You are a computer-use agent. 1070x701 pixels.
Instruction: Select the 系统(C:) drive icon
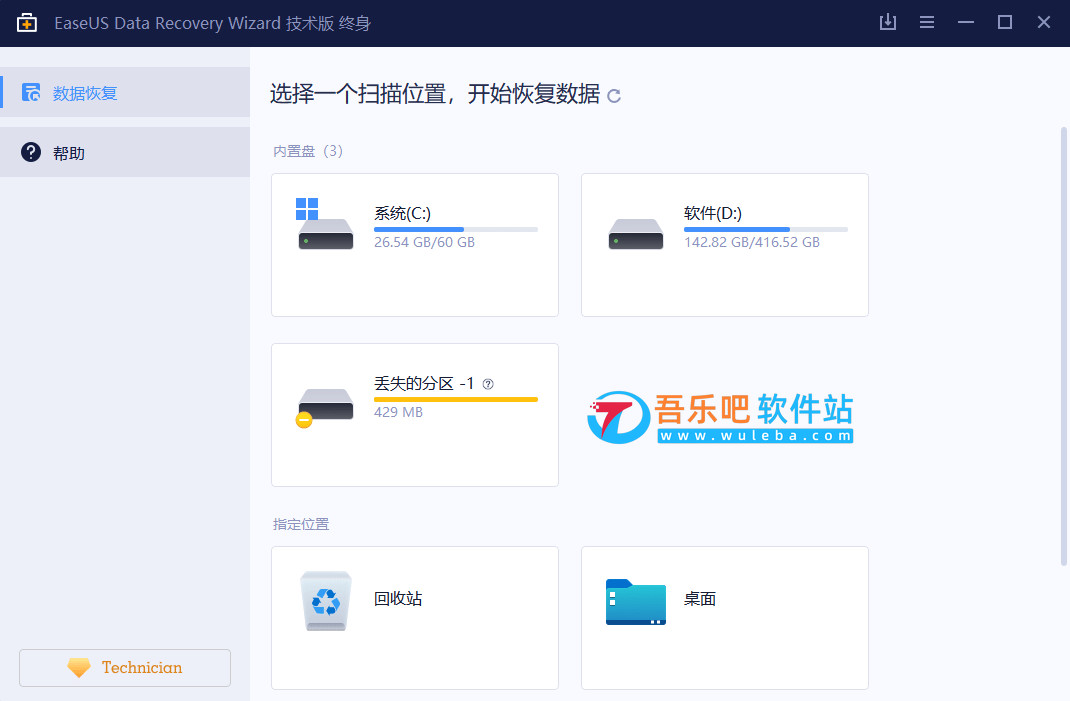click(x=326, y=224)
